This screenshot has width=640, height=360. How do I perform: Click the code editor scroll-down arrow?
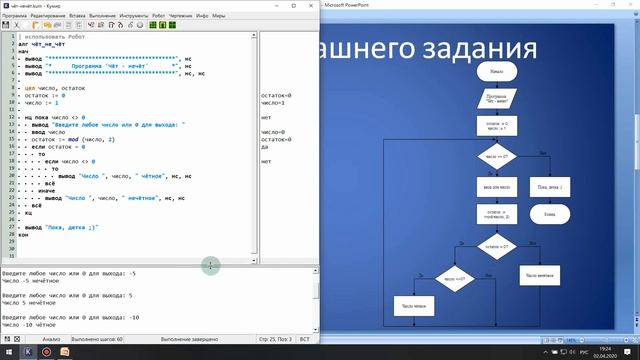tap(254, 260)
